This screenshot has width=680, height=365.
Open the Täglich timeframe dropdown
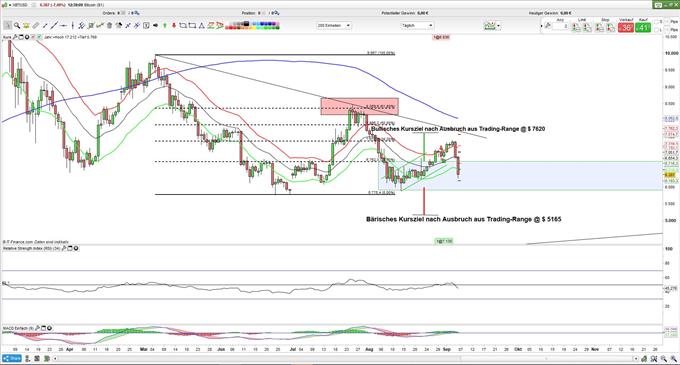[417, 26]
